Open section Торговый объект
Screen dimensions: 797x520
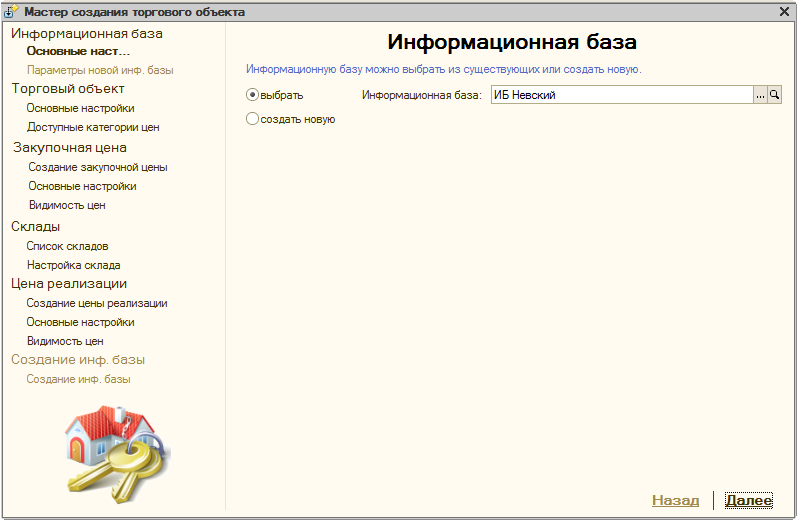pos(68,88)
